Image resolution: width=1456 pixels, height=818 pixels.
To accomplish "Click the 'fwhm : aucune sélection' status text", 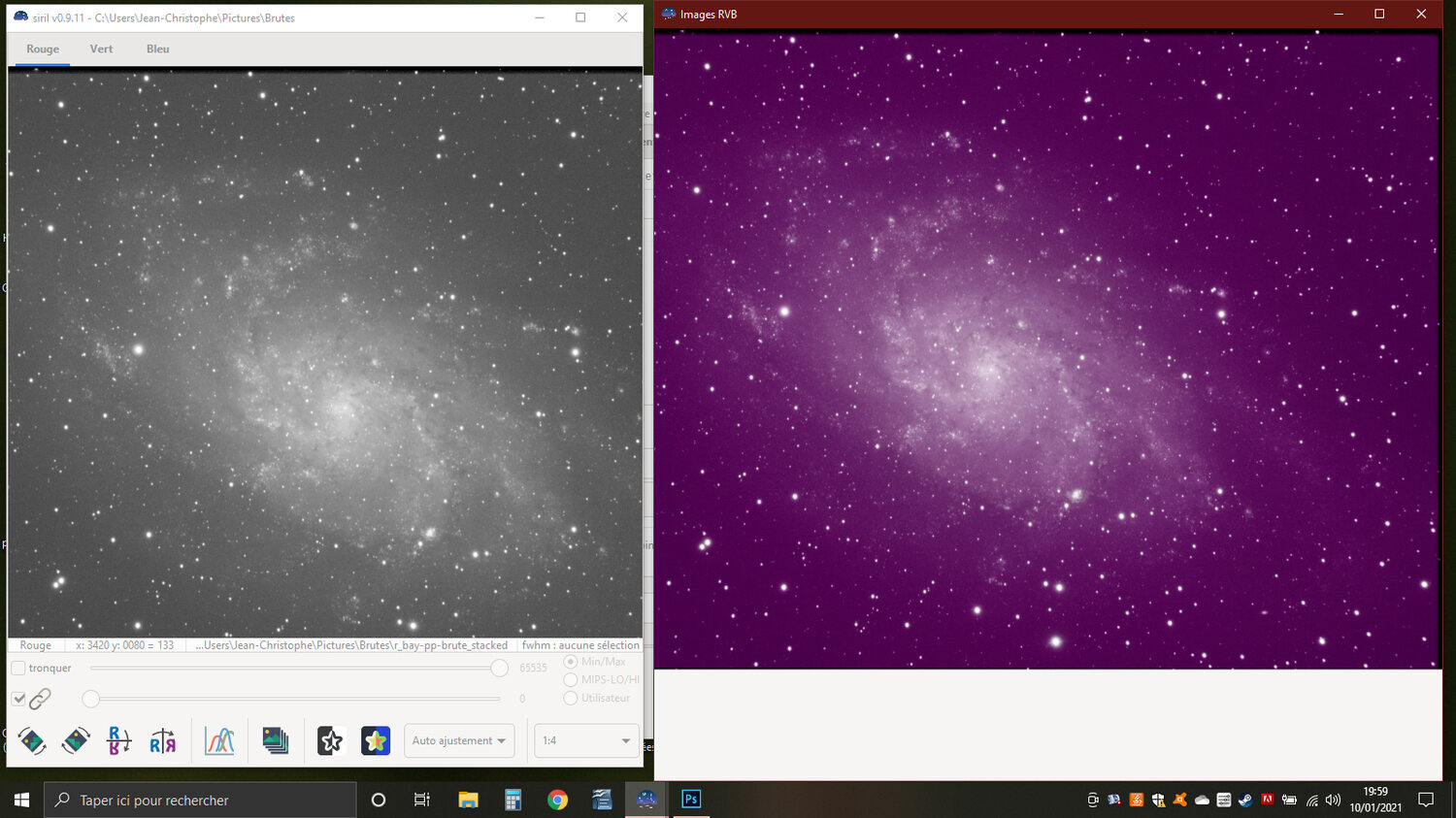I will 580,645.
